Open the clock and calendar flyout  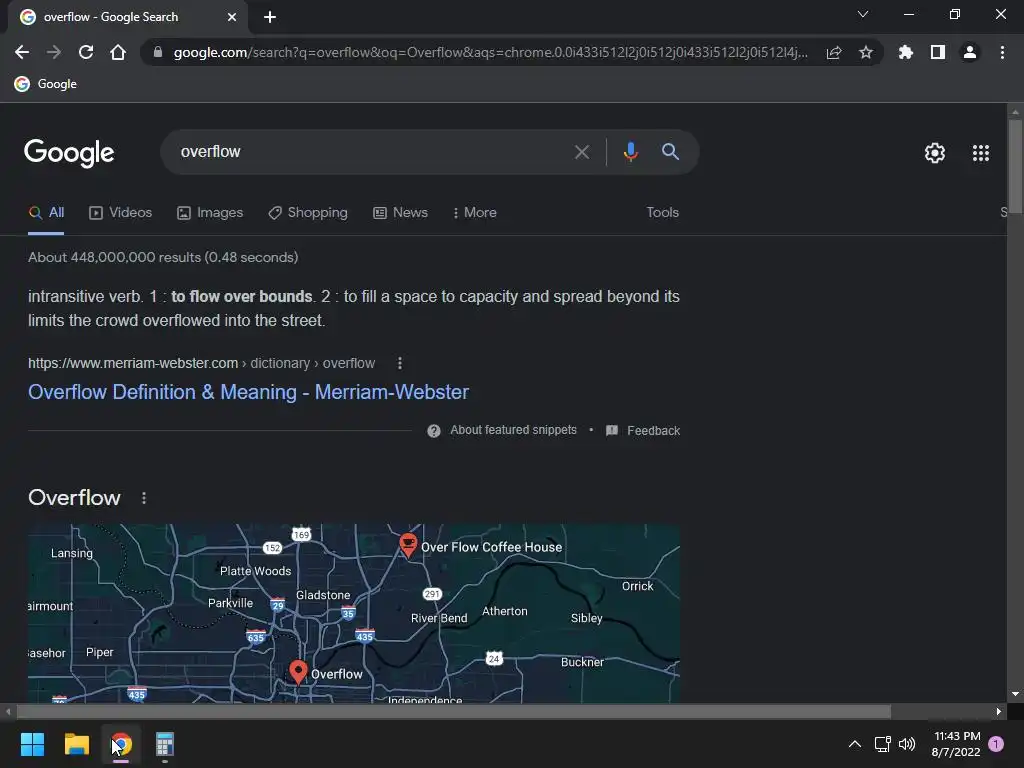click(x=956, y=744)
